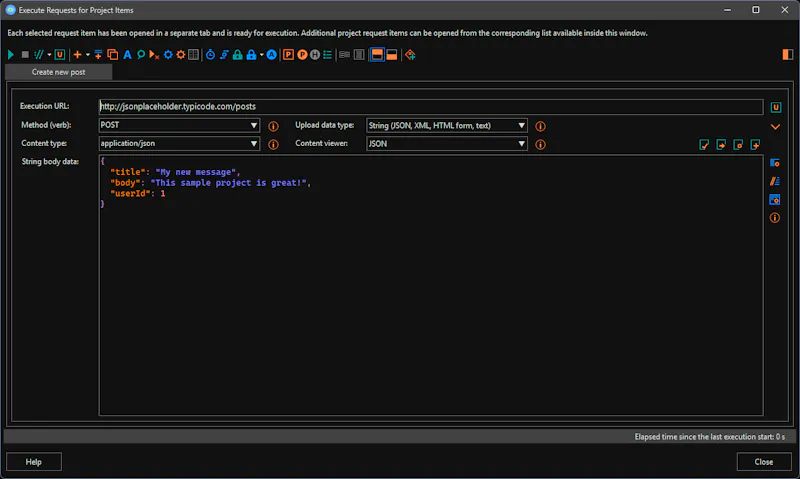Click the orange duplicate pages icon
The height and width of the screenshot is (479, 800).
pos(113,55)
